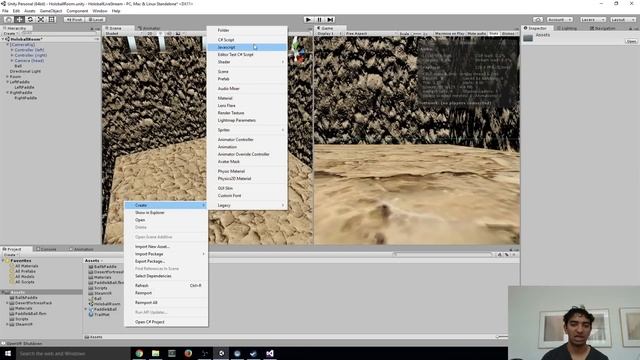
Task: Choose C# Script from Create submenu
Action: tap(247, 40)
